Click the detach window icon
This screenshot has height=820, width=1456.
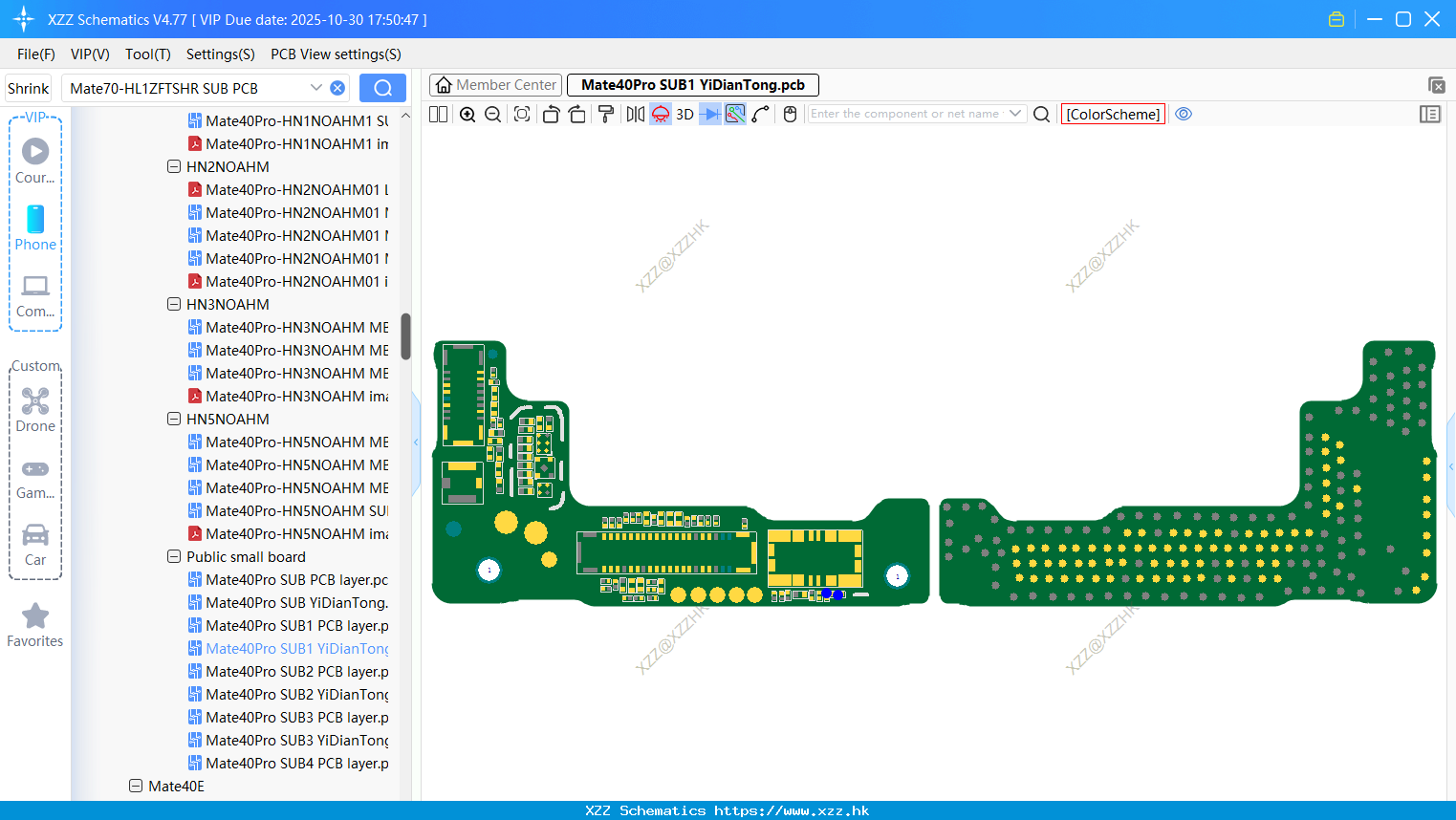(1436, 85)
